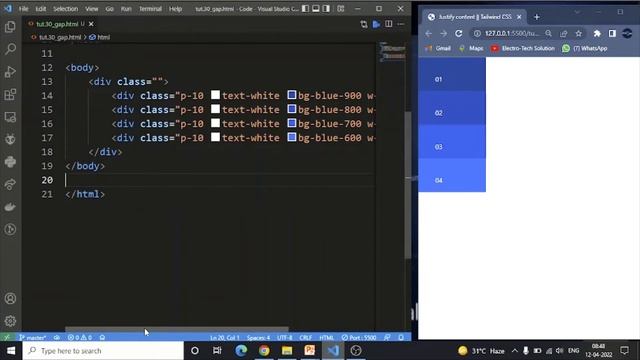Open the Edit menu
The width and height of the screenshot is (640, 360).
(40, 9)
